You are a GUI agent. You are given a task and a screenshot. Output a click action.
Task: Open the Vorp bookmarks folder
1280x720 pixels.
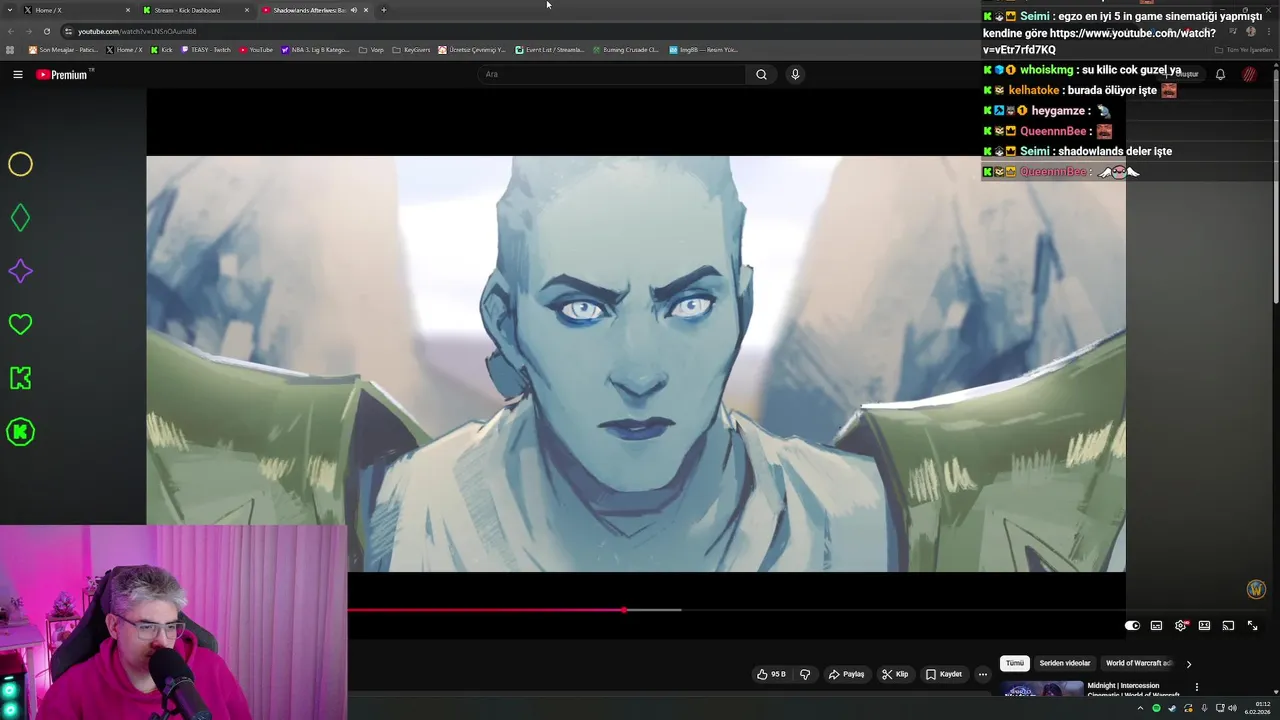click(x=371, y=49)
